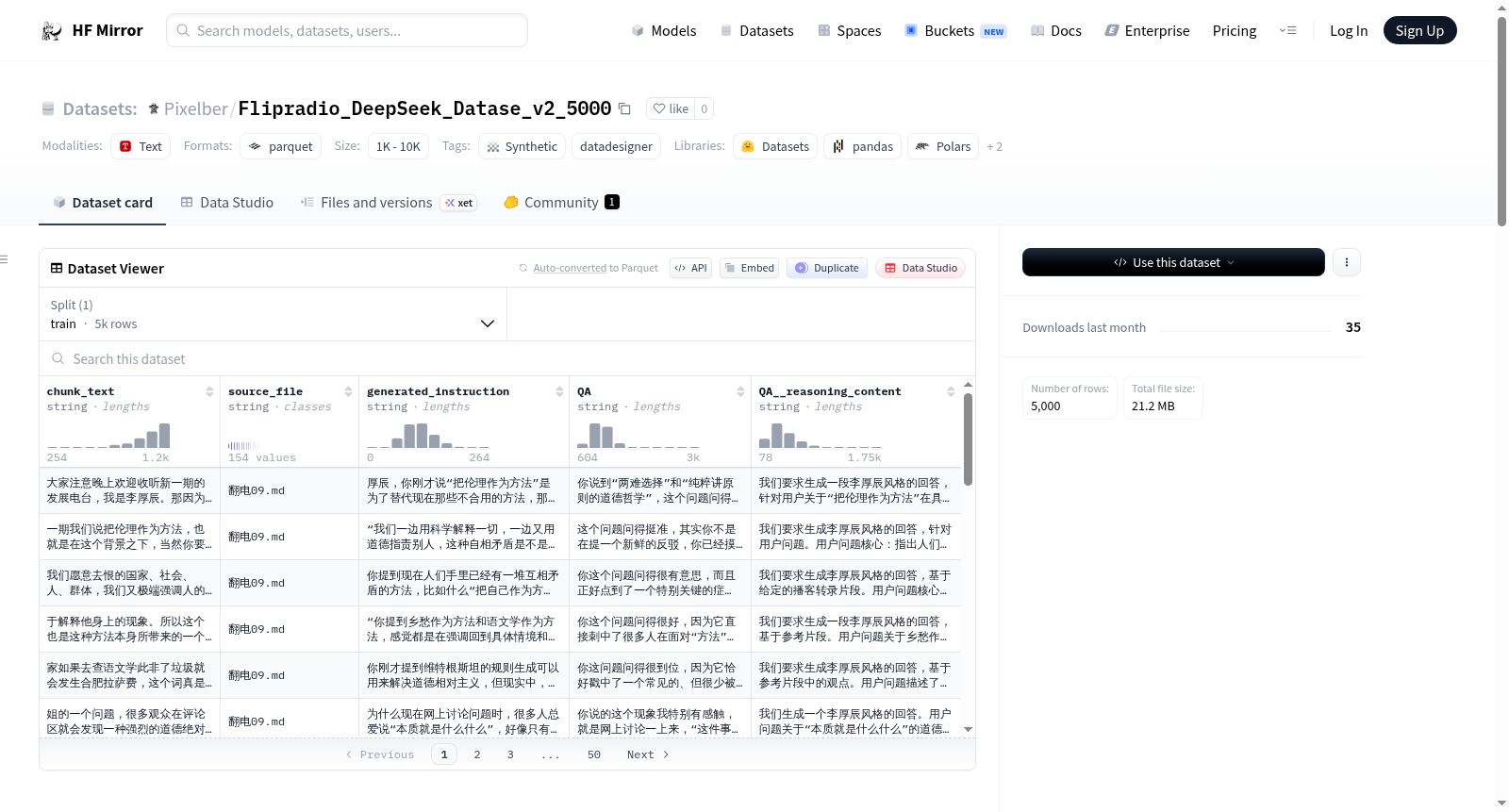Image resolution: width=1509 pixels, height=812 pixels.
Task: Click the Pixelber author avatar icon
Action: [154, 108]
